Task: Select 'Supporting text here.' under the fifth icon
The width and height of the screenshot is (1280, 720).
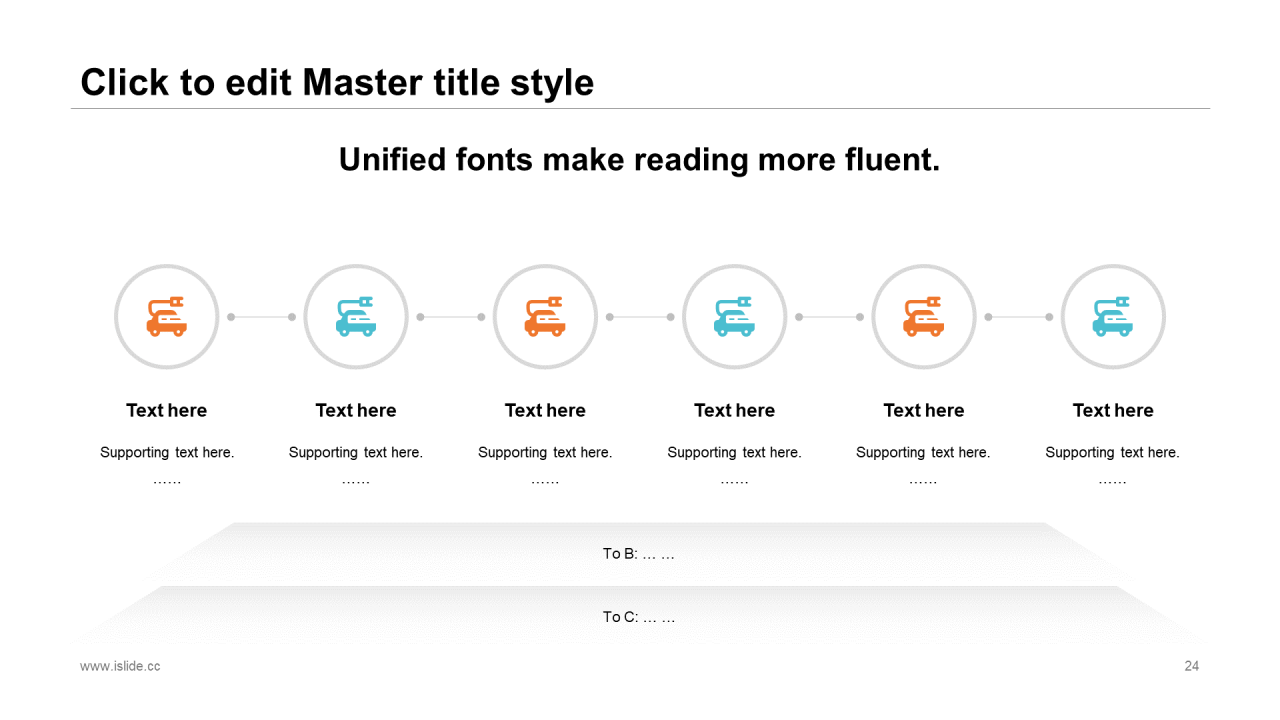Action: tap(923, 453)
